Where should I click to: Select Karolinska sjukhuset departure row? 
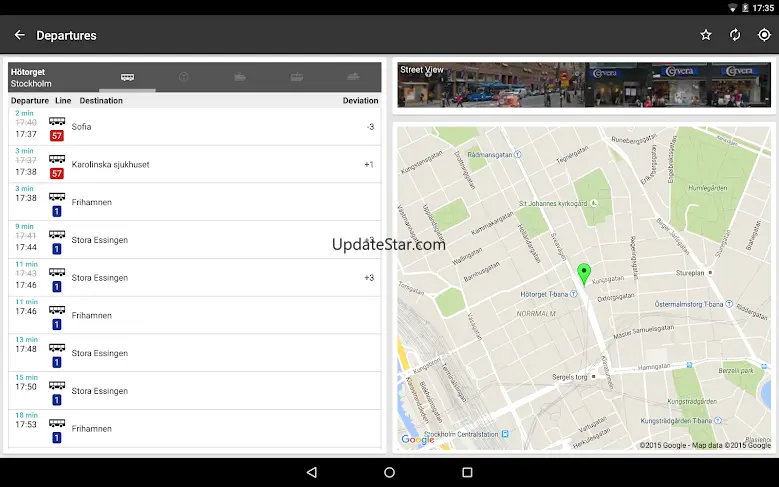[195, 164]
